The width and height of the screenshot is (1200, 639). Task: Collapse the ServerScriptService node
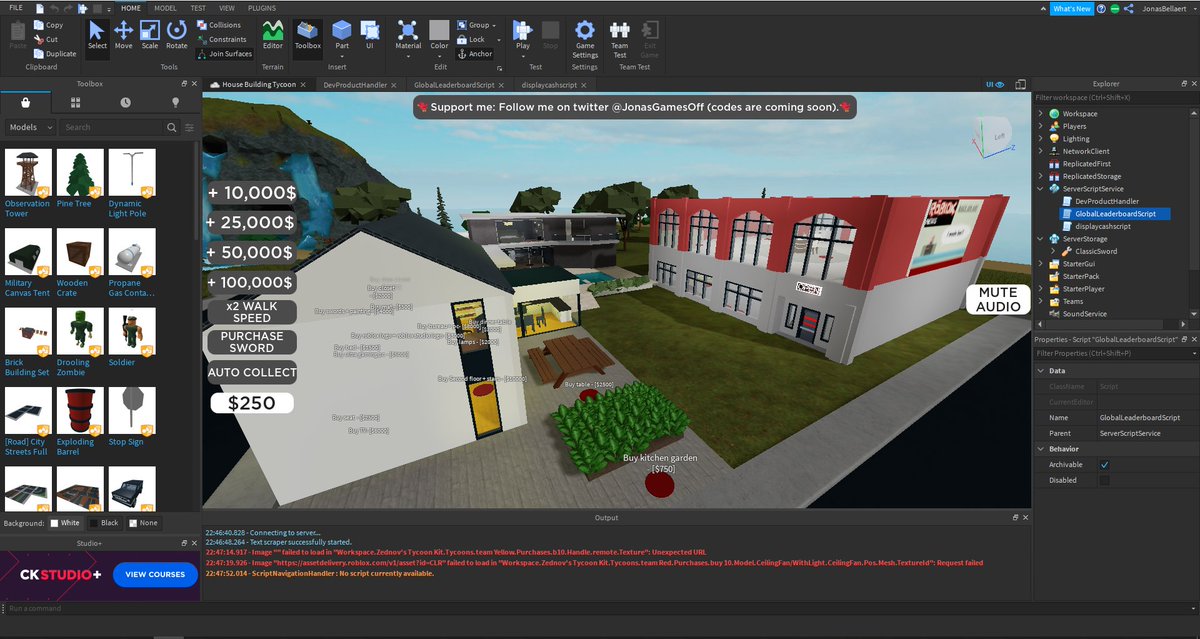[1040, 188]
